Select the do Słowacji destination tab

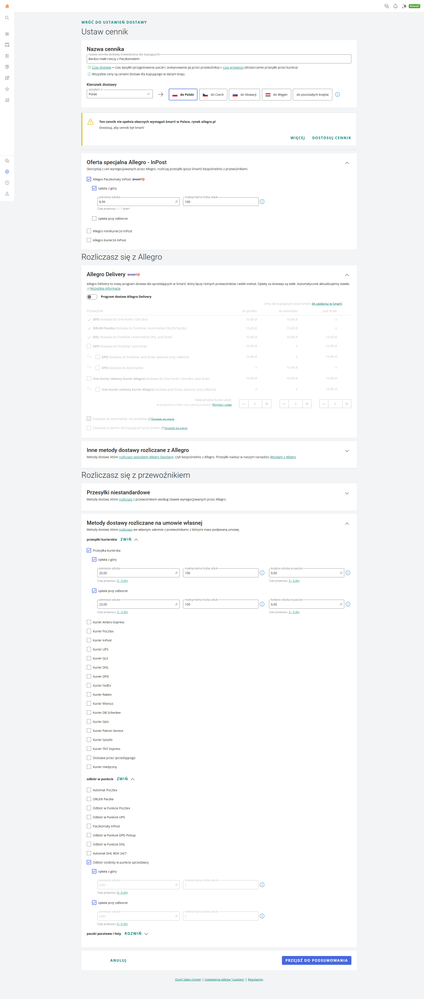244,94
